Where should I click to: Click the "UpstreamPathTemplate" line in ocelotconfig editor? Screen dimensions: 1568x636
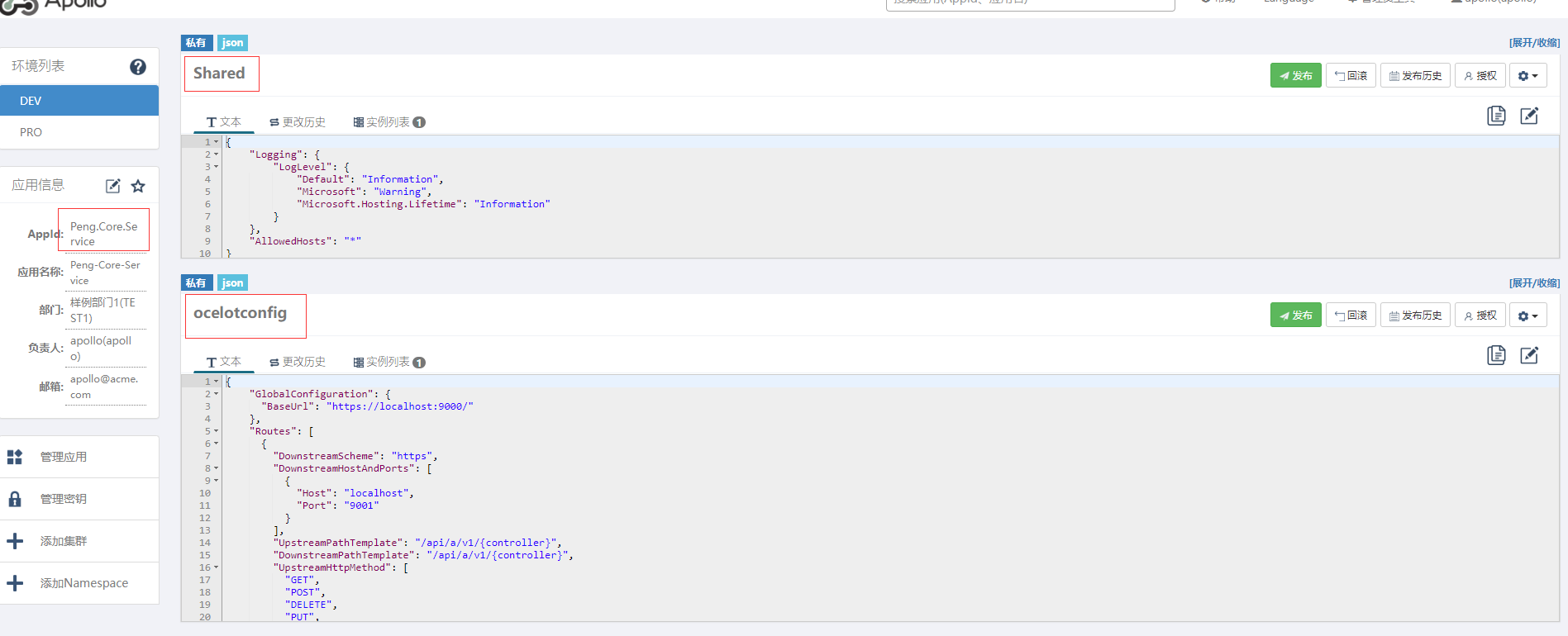point(417,543)
